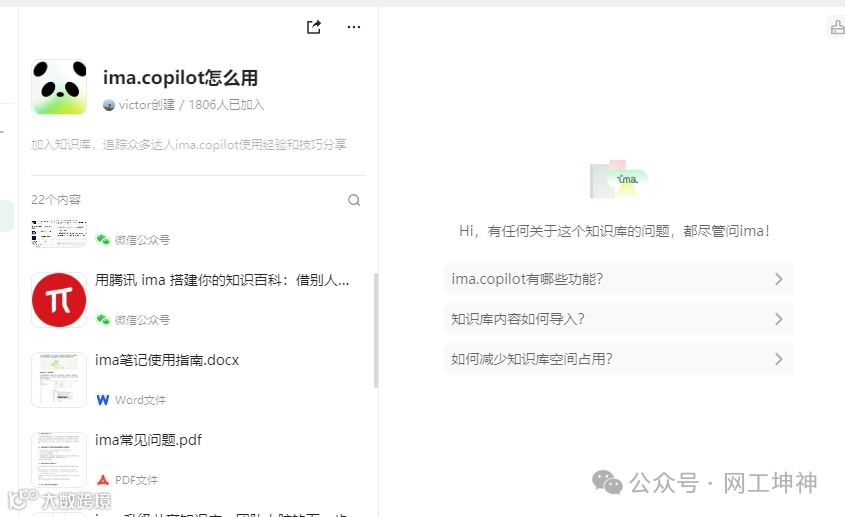This screenshot has width=845, height=517.
Task: Click chevron on 如何减少知识库空间占用 suggestion
Action: [779, 359]
